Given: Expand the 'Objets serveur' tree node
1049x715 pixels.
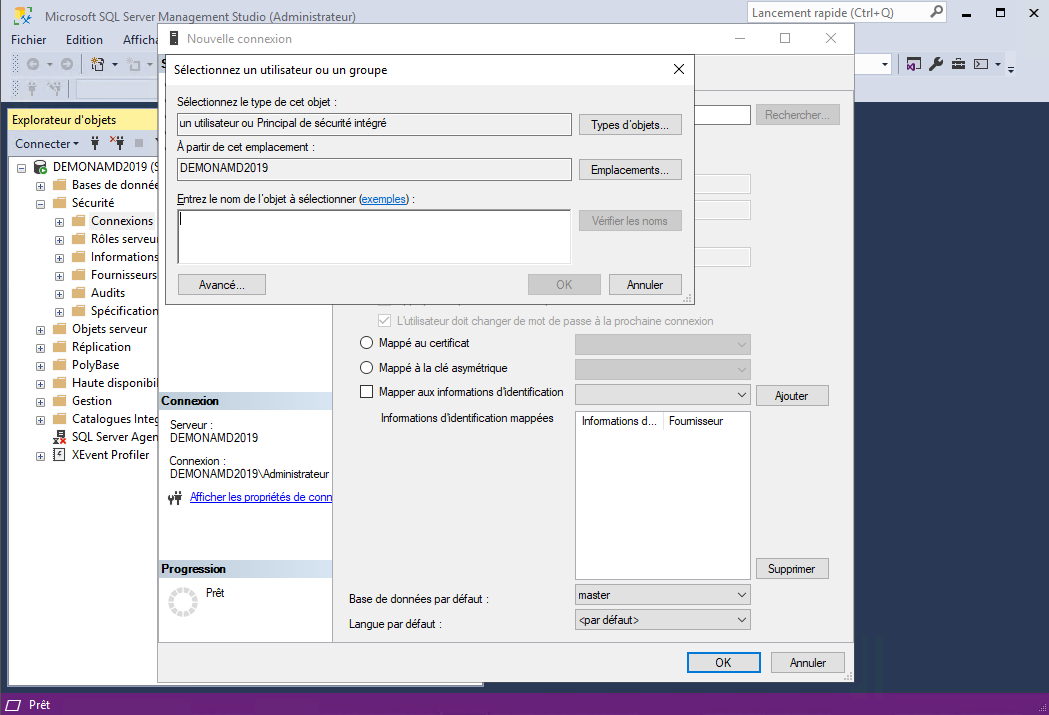Looking at the screenshot, I should coord(40,329).
